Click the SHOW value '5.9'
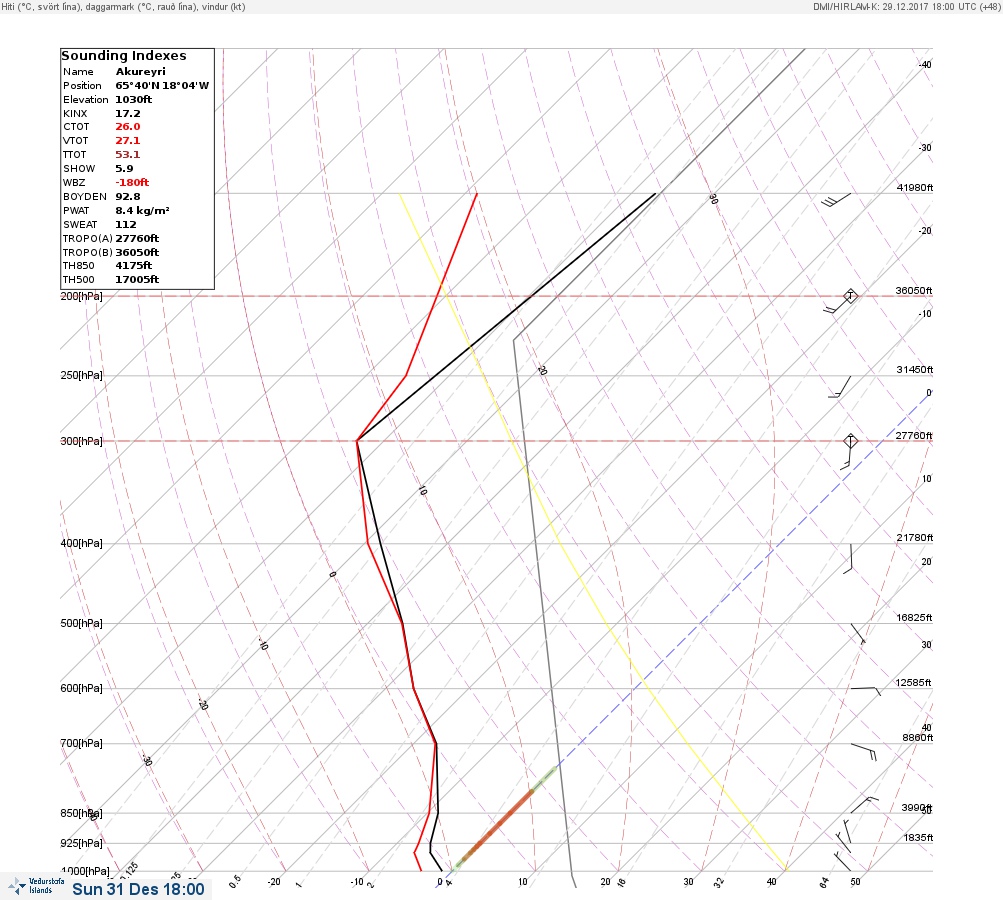This screenshot has width=1003, height=900. [x=124, y=169]
